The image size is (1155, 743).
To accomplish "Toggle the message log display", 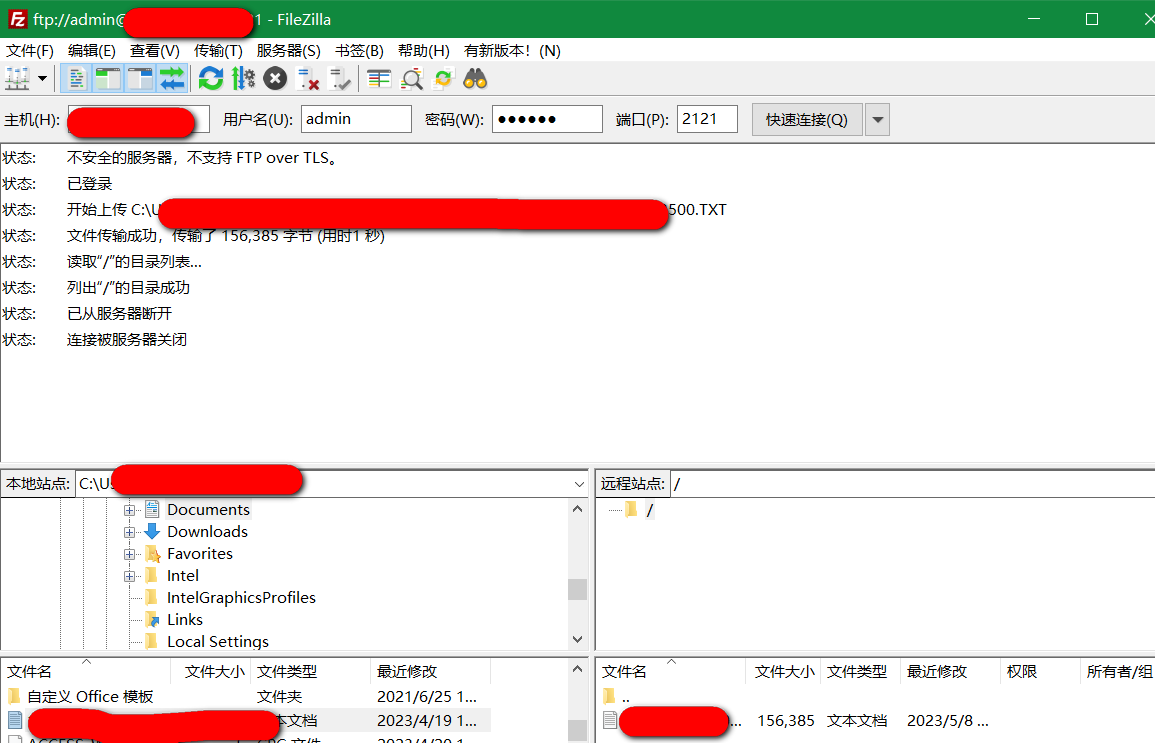I will coord(76,79).
